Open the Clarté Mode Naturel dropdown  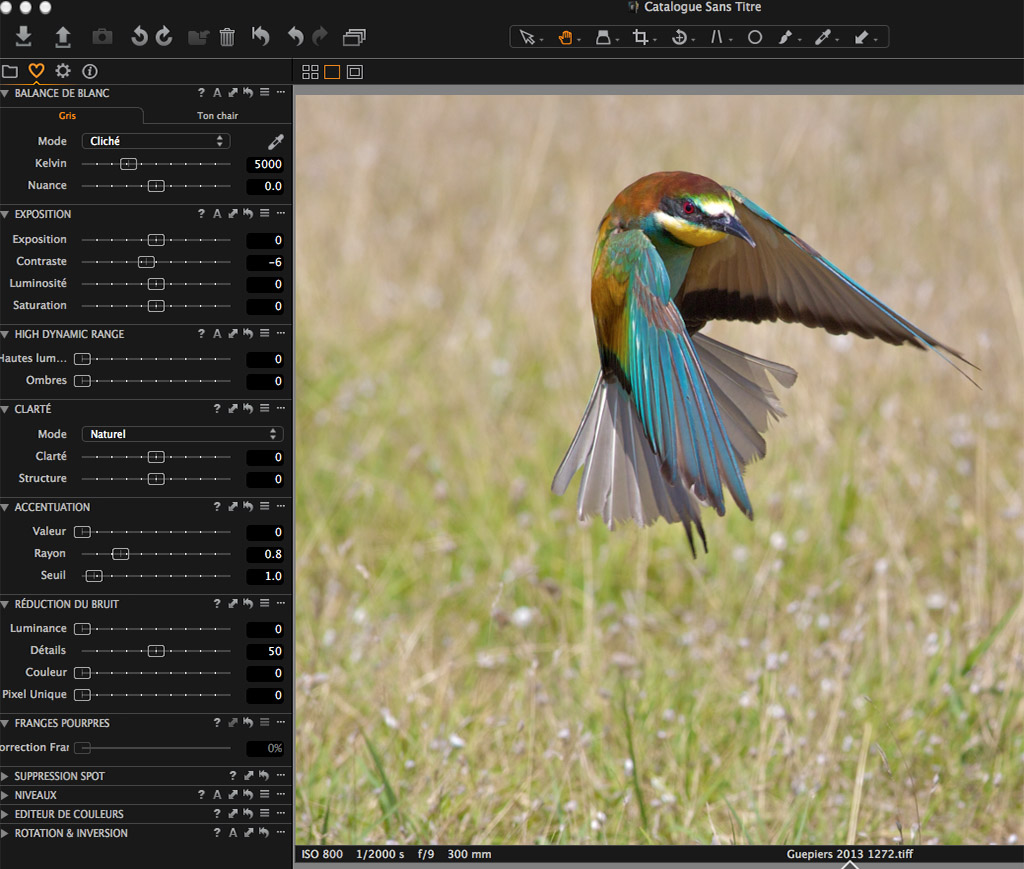(x=182, y=434)
